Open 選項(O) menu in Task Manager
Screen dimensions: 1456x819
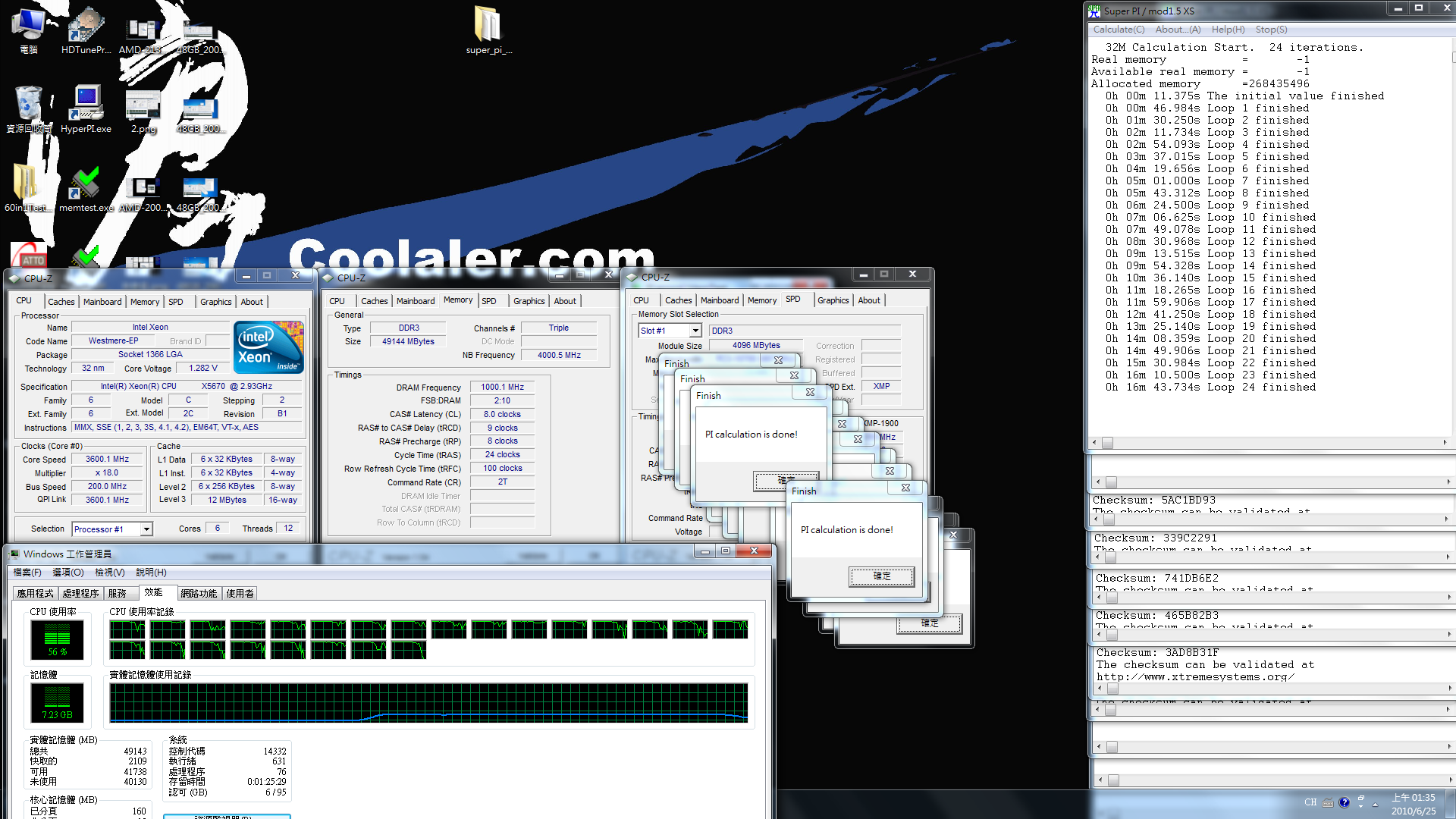point(68,573)
